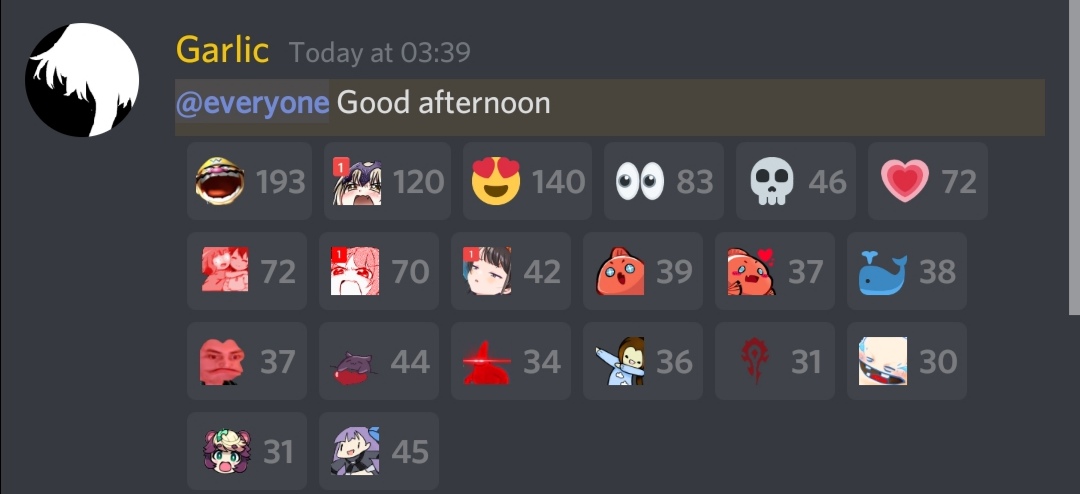The image size is (1080, 494).
Task: Click the Garlic username
Action: [222, 51]
